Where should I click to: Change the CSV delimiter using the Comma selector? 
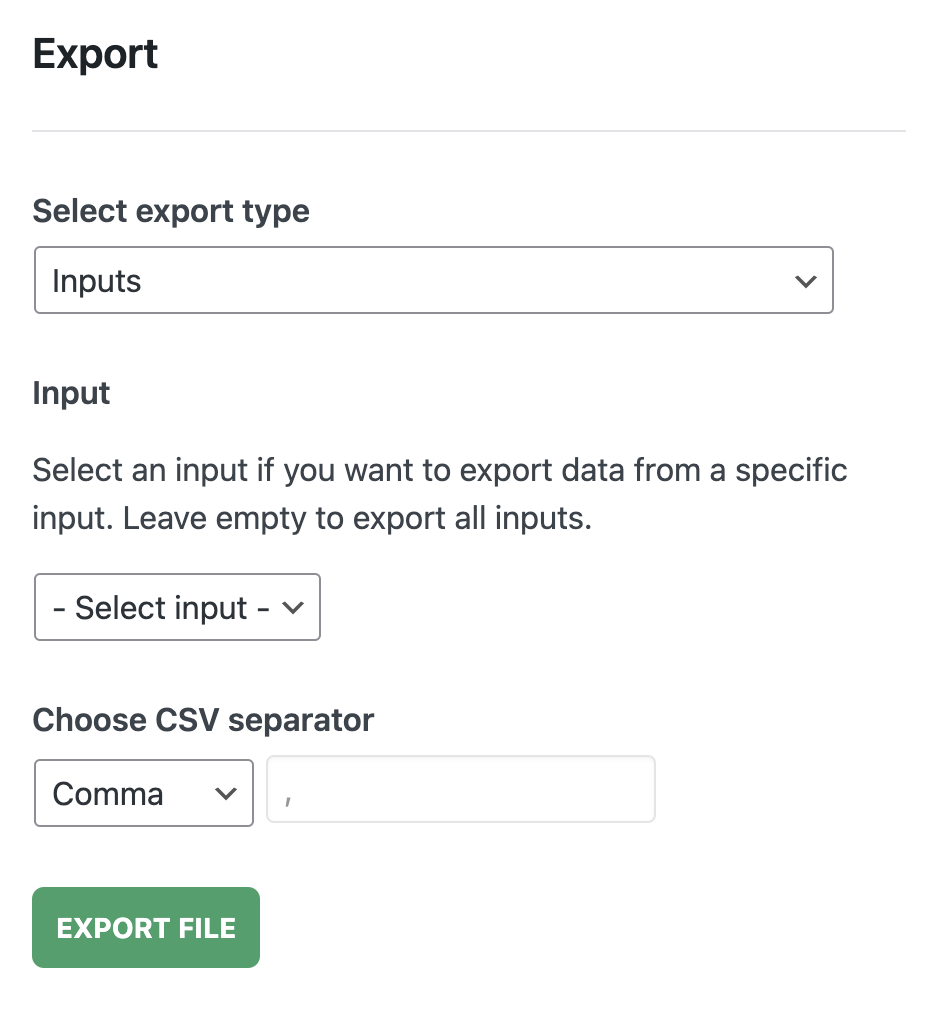[143, 793]
